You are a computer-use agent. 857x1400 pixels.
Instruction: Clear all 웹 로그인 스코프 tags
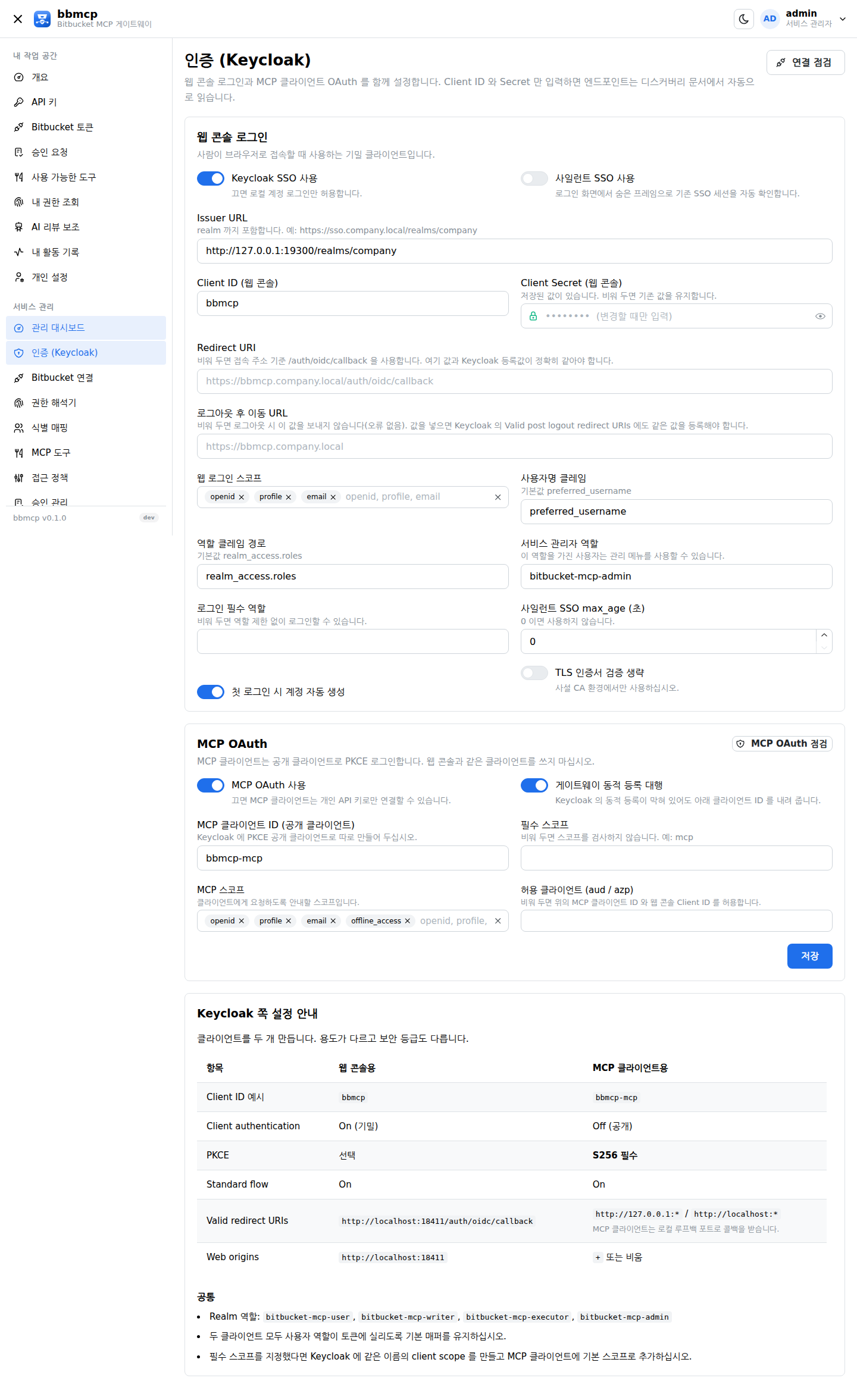coord(498,497)
